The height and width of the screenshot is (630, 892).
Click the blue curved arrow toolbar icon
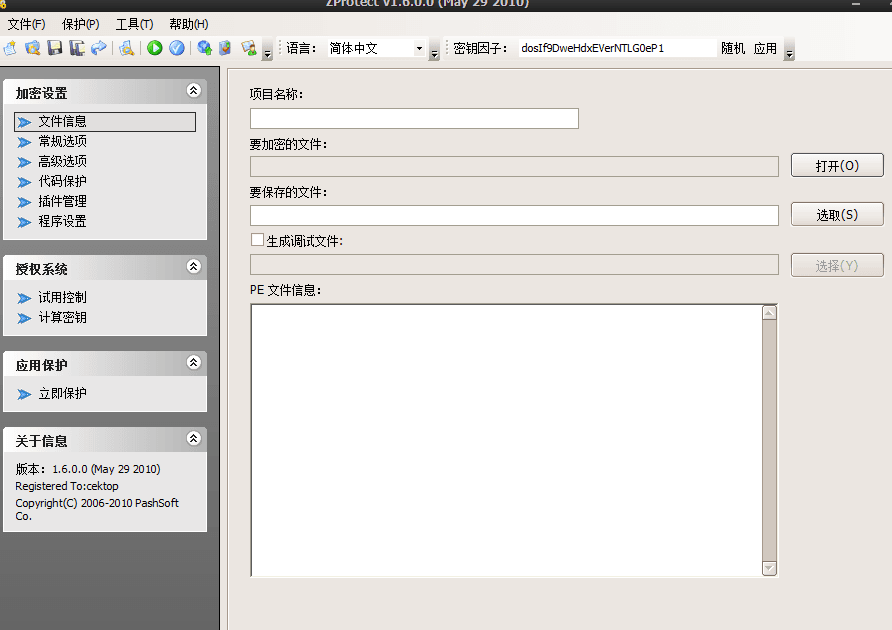98,48
